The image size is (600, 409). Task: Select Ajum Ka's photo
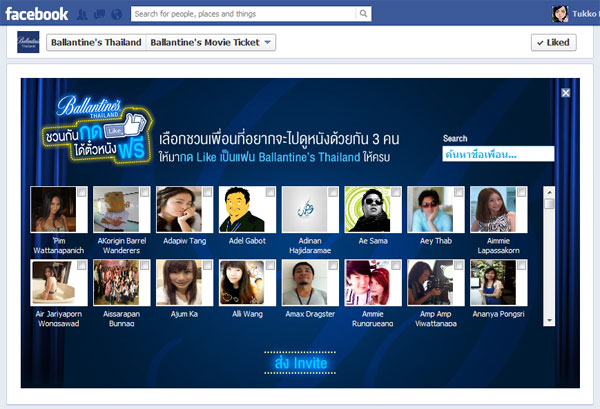179,283
